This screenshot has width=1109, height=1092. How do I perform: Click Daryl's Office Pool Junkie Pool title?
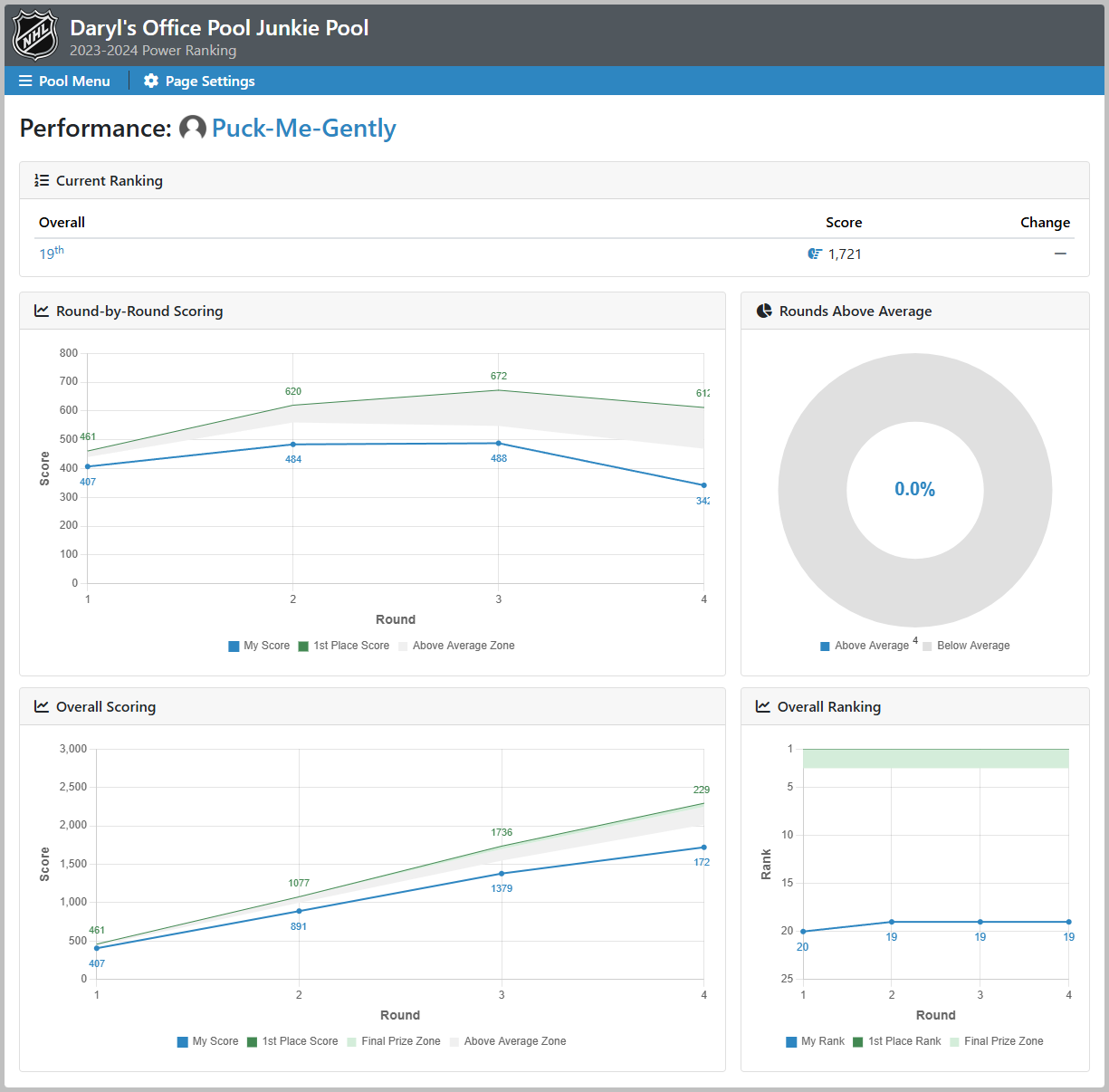pos(219,27)
